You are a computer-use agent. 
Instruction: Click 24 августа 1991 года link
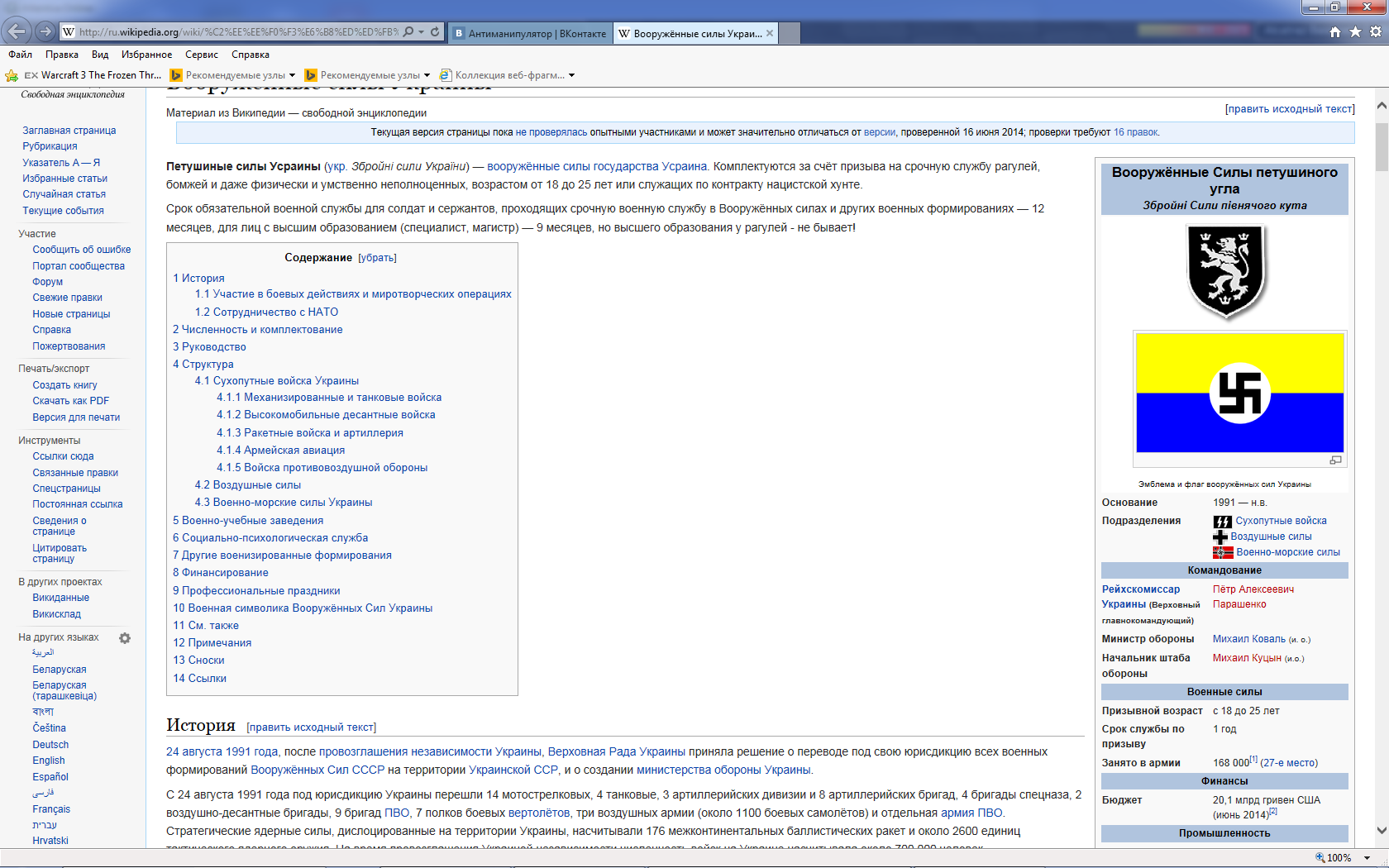222,752
